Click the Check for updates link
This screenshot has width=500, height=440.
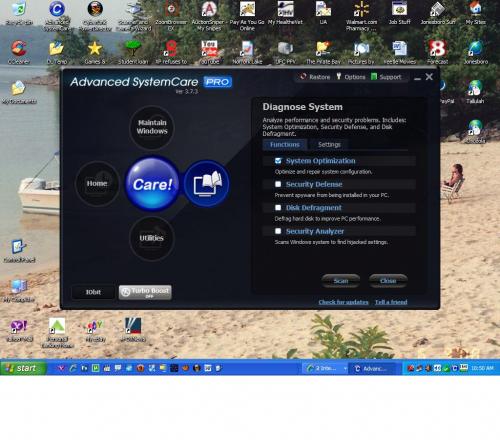pyautogui.click(x=343, y=302)
